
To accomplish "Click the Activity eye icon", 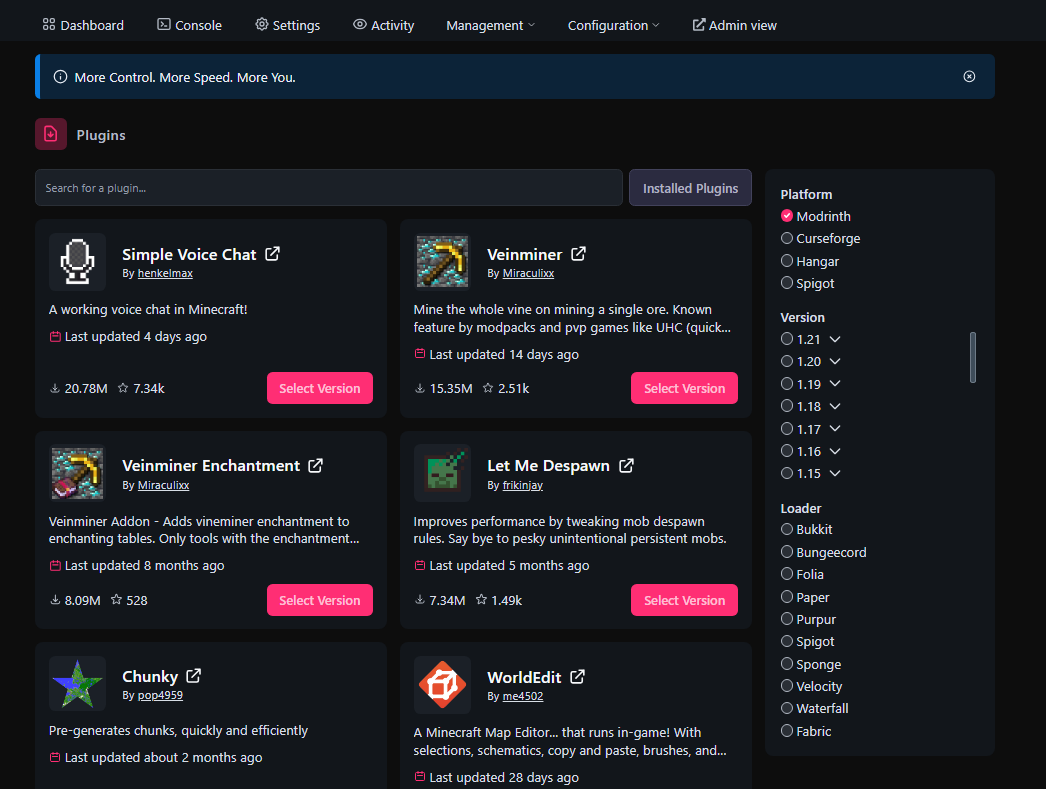I will (x=360, y=25).
